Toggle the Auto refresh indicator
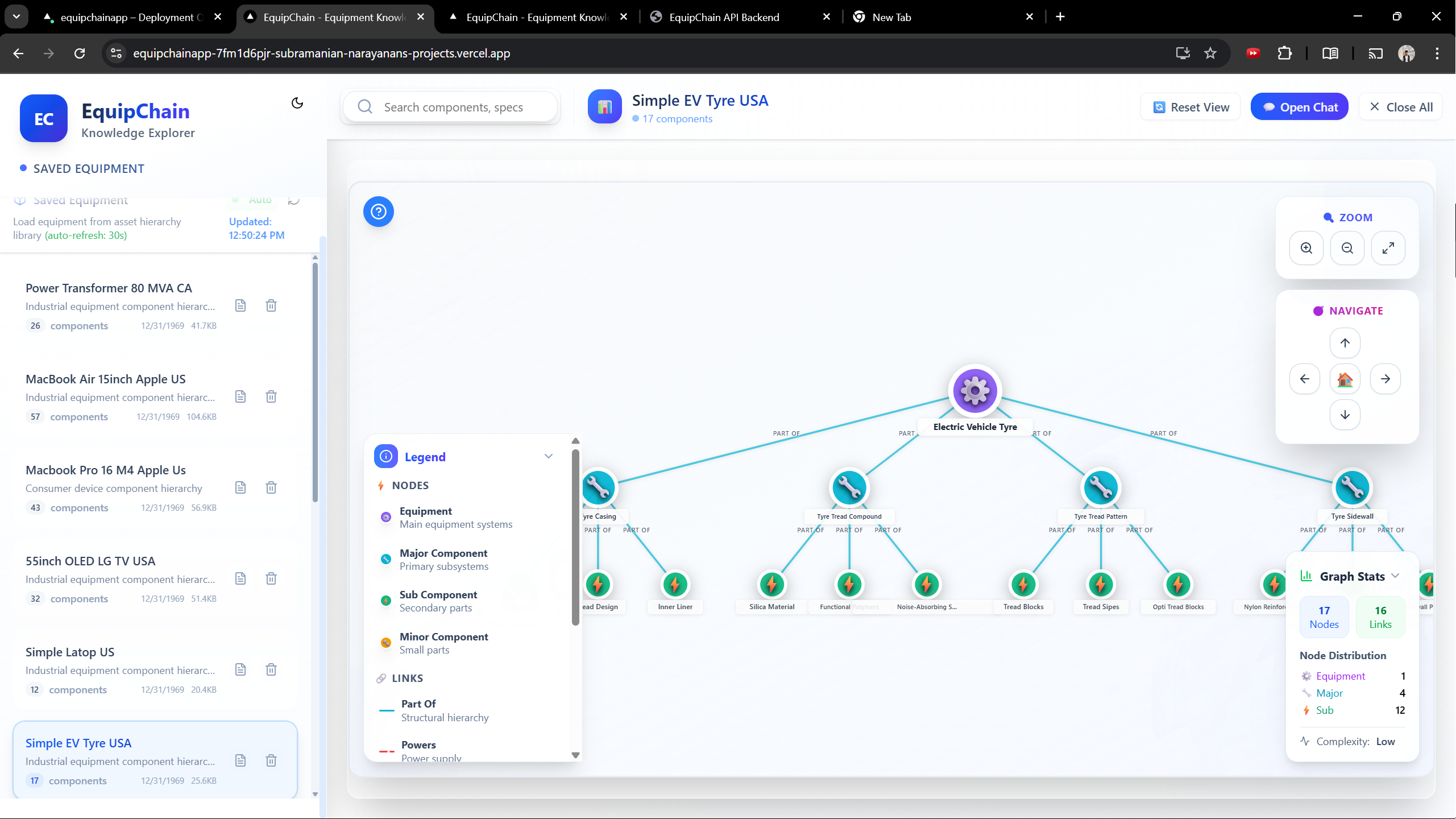1456x819 pixels. [x=253, y=200]
